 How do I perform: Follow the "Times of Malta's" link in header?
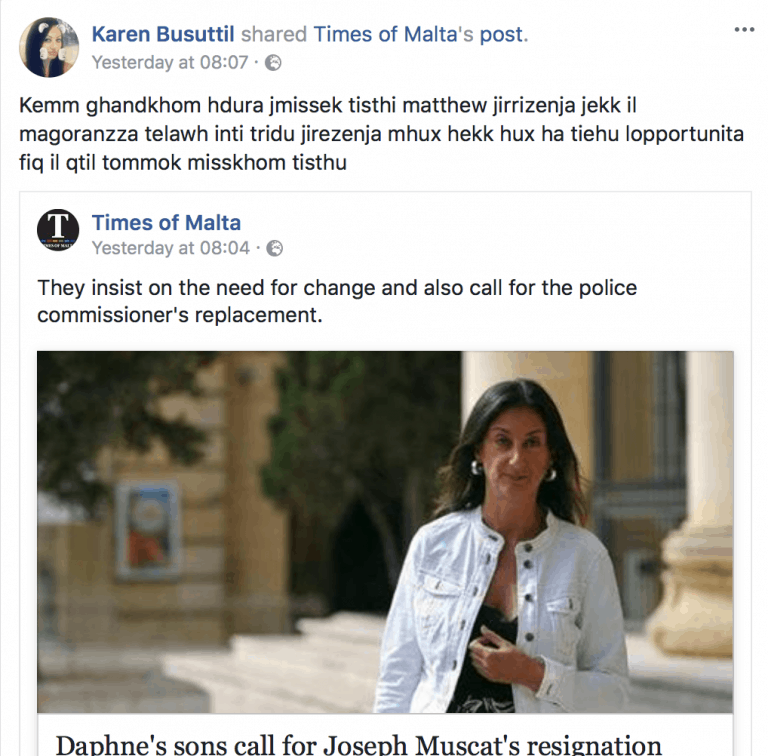393,34
